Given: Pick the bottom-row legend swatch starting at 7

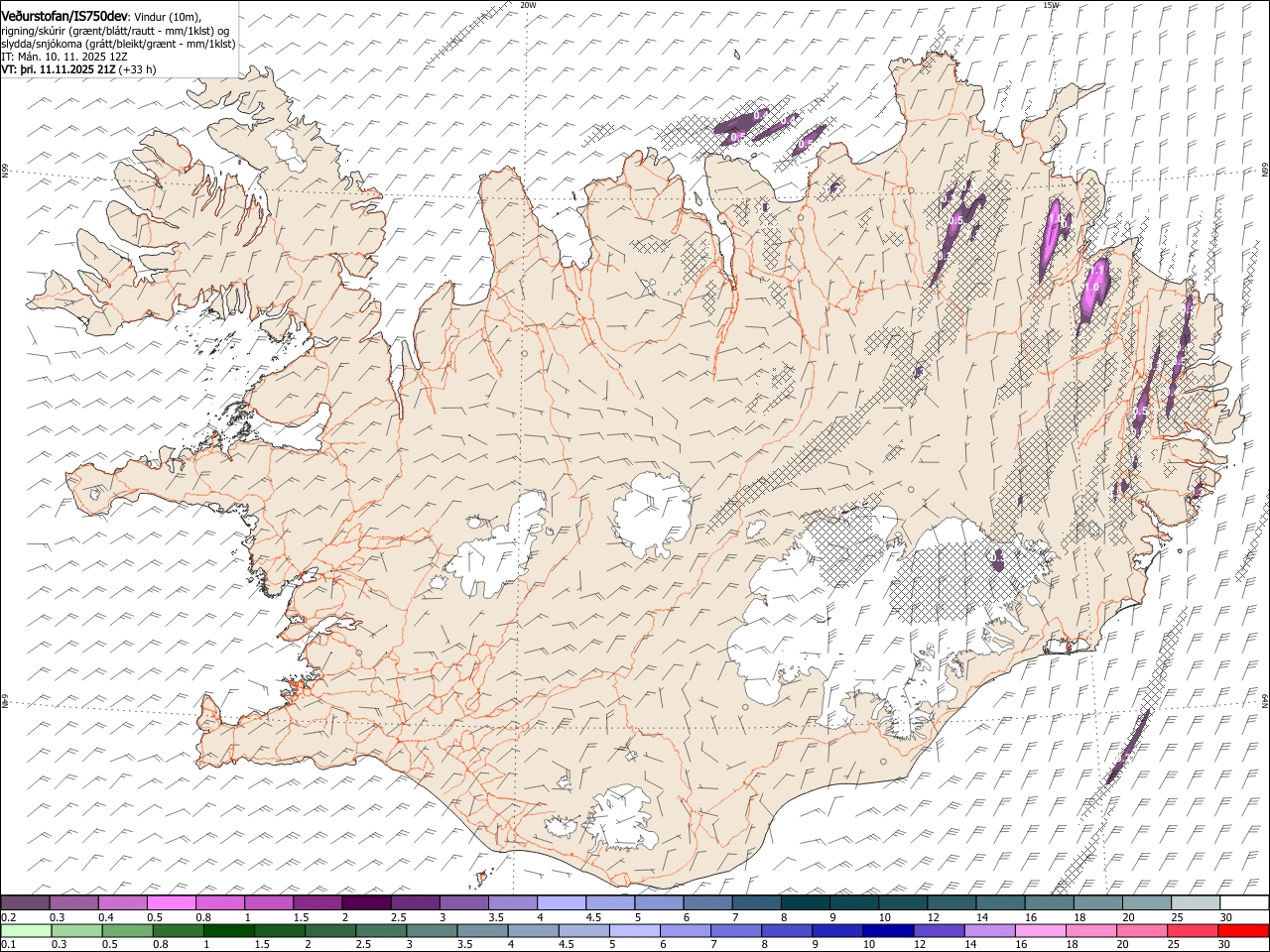Looking at the screenshot, I should pos(735,930).
